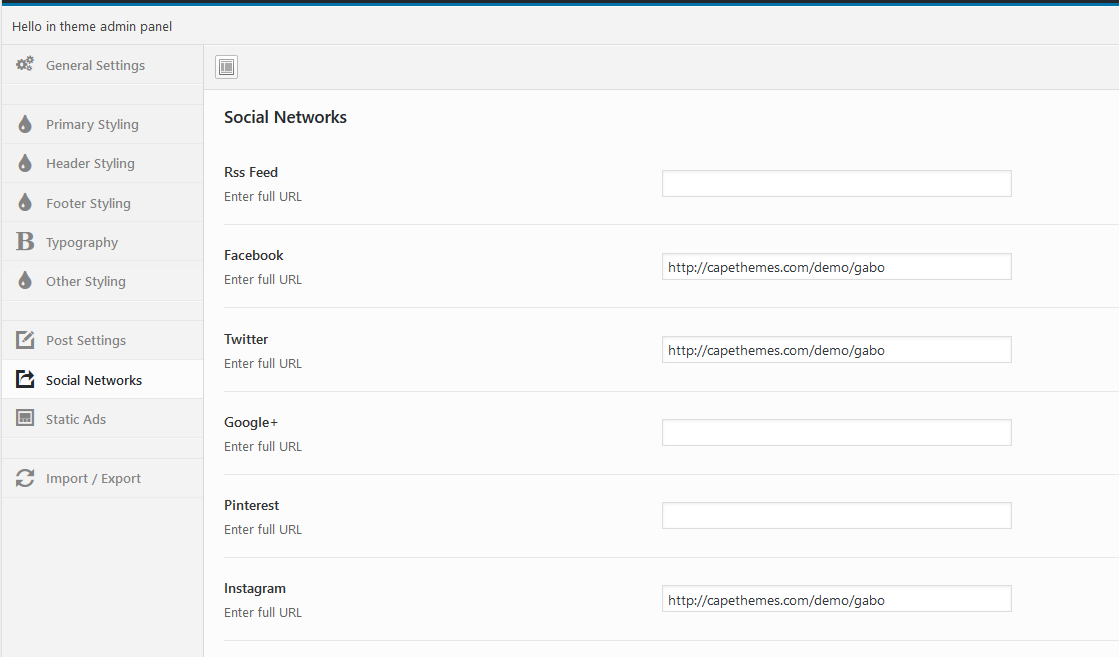Image resolution: width=1119 pixels, height=657 pixels.
Task: Click the Import / Export arrows icon
Action: pos(25,479)
